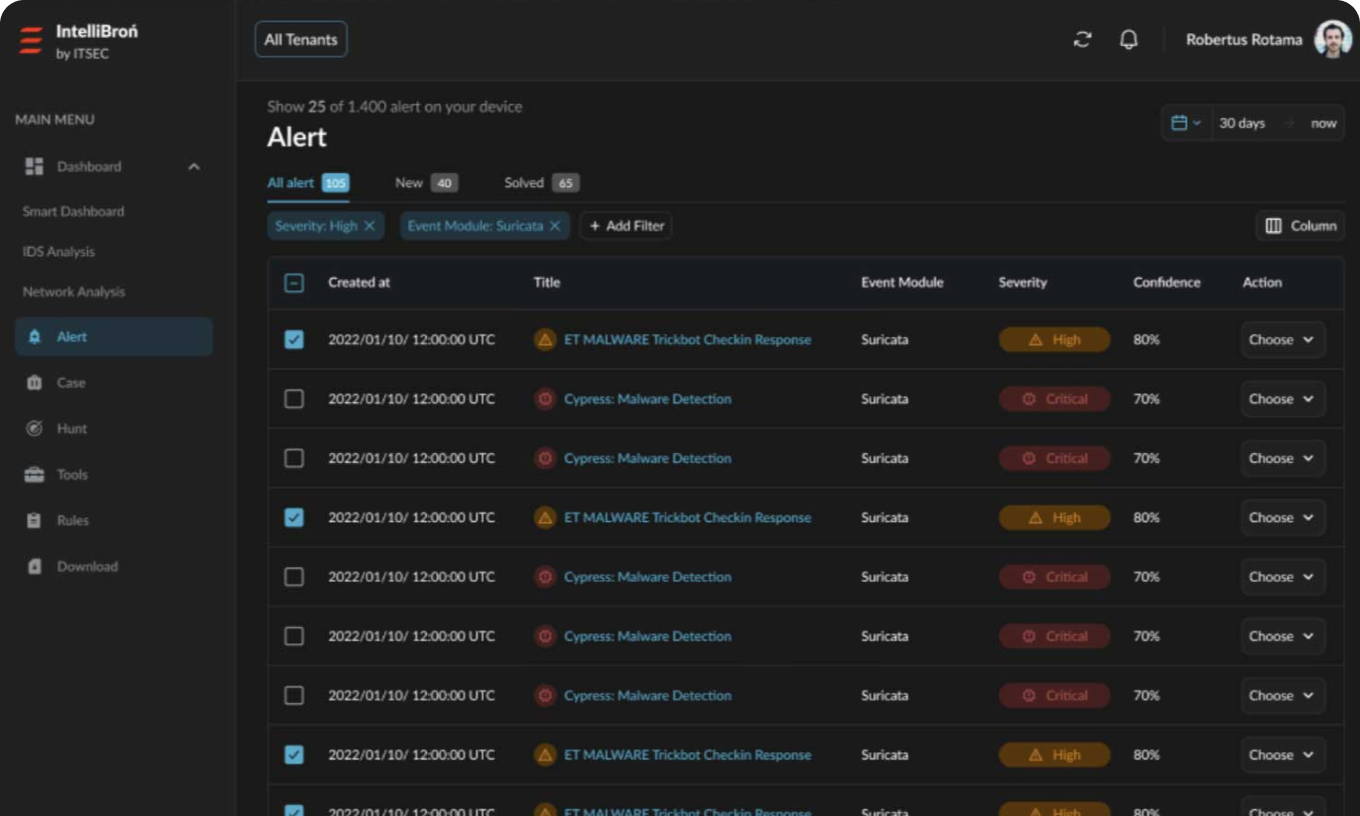Viewport: 1360px width, 816px height.
Task: Click the Case icon in sidebar
Action: point(34,382)
